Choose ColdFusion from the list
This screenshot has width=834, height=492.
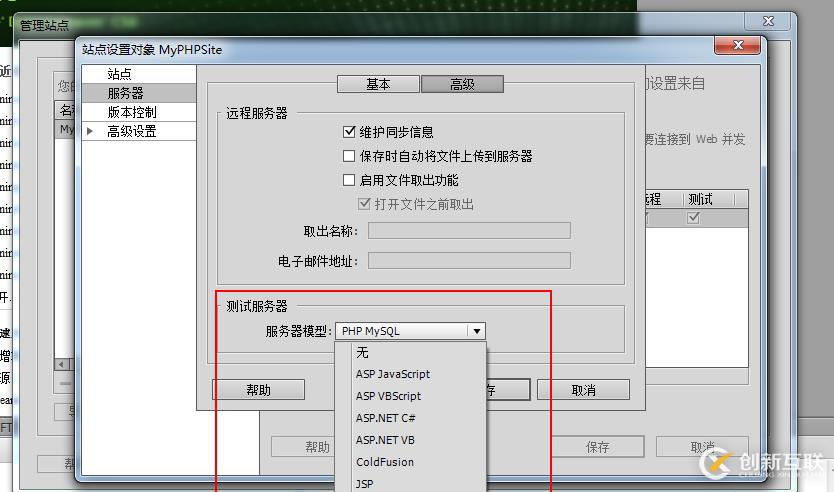411,462
